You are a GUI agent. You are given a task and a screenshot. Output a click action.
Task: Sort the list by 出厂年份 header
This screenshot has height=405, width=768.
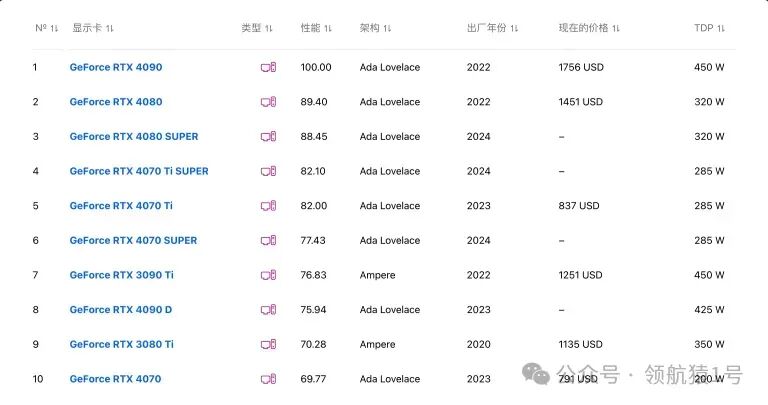pyautogui.click(x=492, y=28)
